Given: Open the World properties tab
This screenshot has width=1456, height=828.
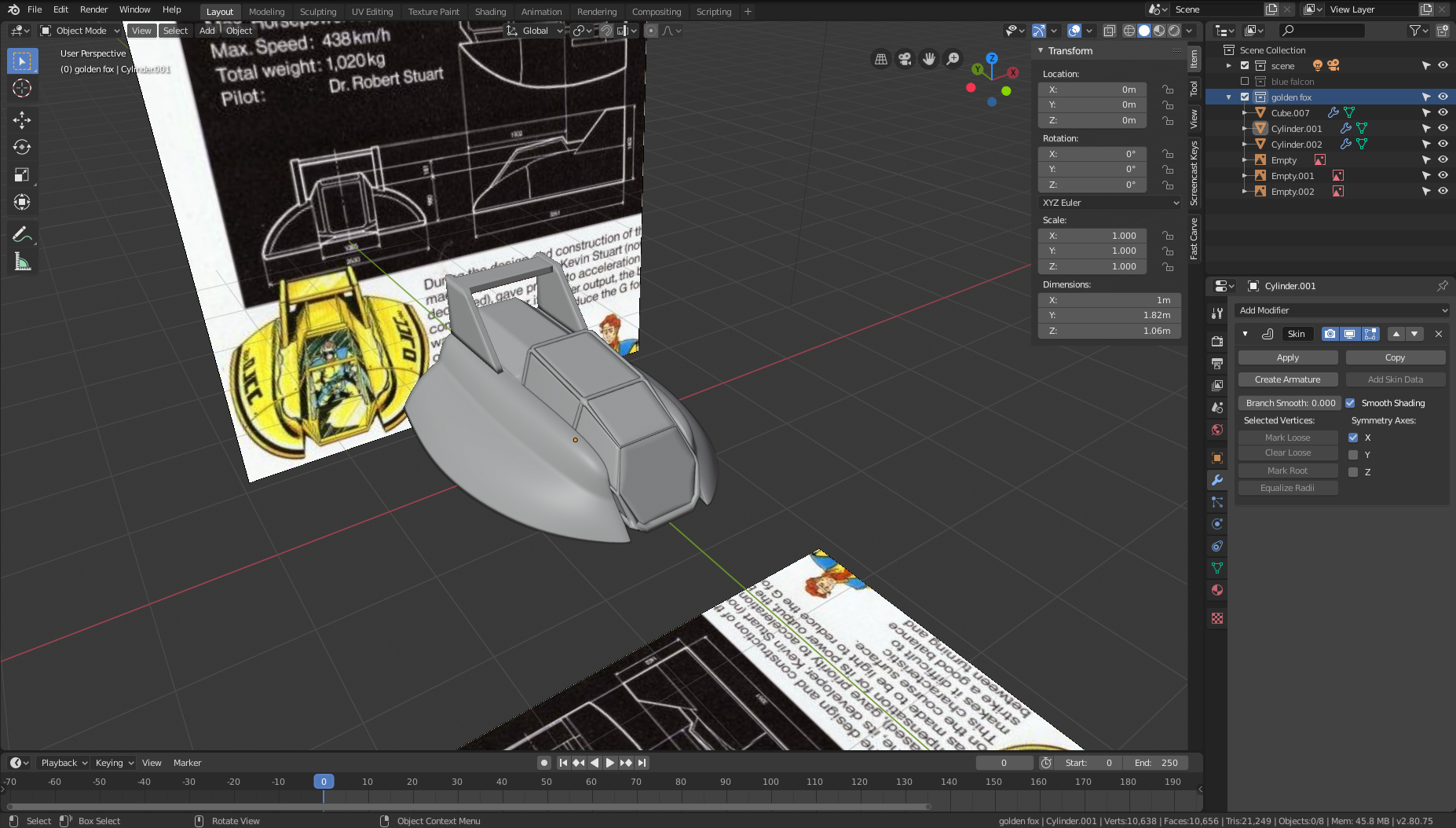Looking at the screenshot, I should (x=1217, y=430).
